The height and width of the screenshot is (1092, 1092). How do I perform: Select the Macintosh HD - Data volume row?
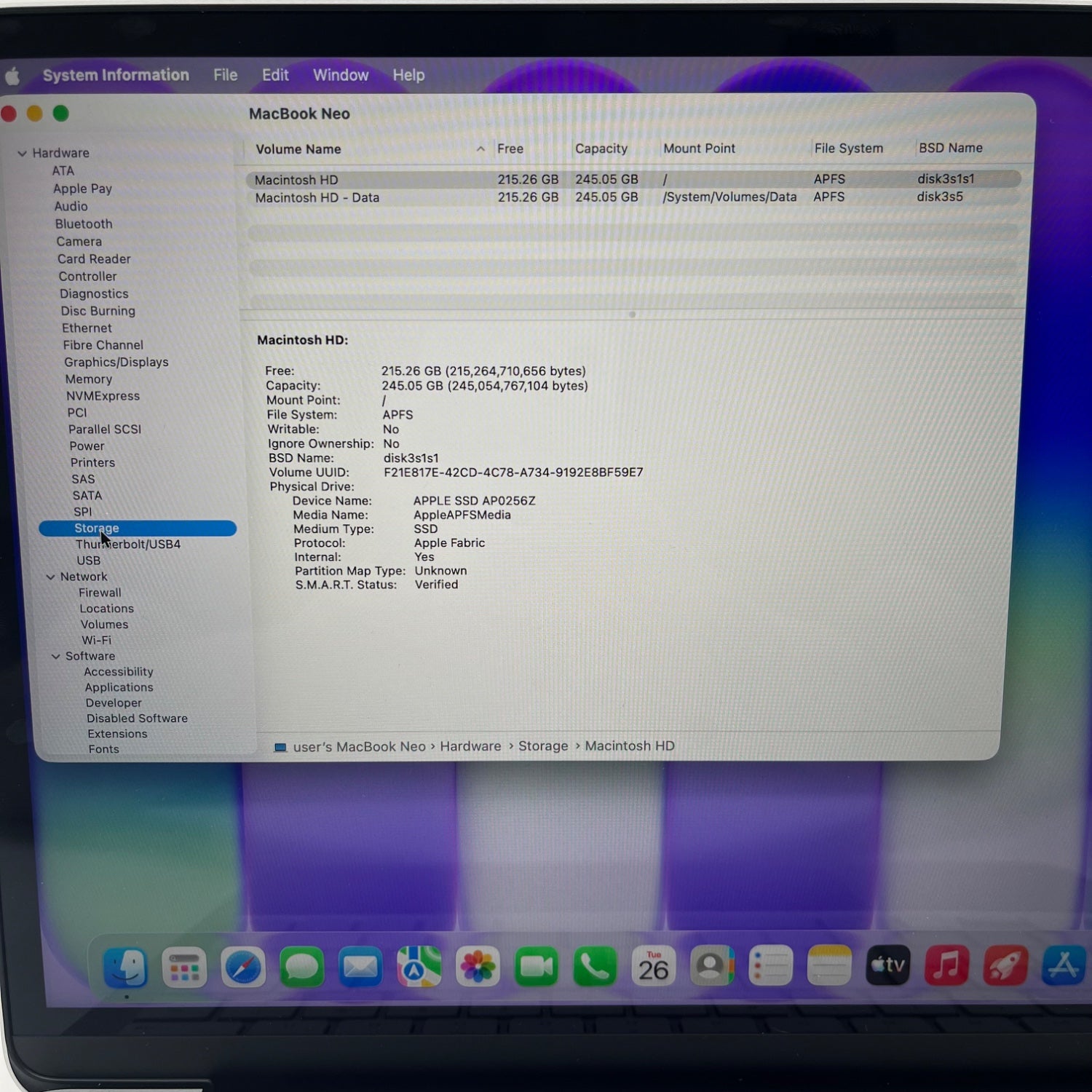(633, 197)
